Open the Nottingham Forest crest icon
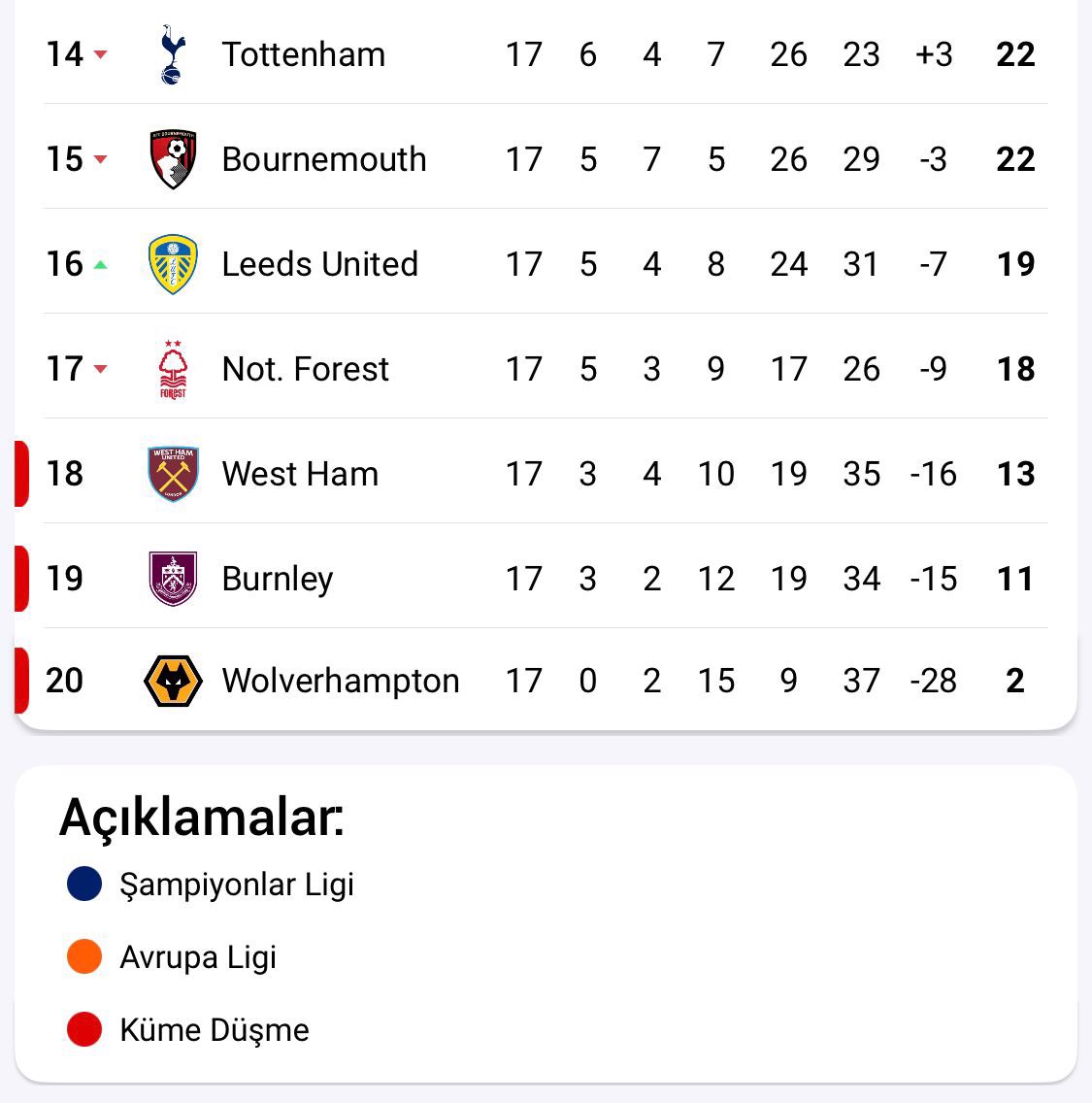 tap(173, 369)
